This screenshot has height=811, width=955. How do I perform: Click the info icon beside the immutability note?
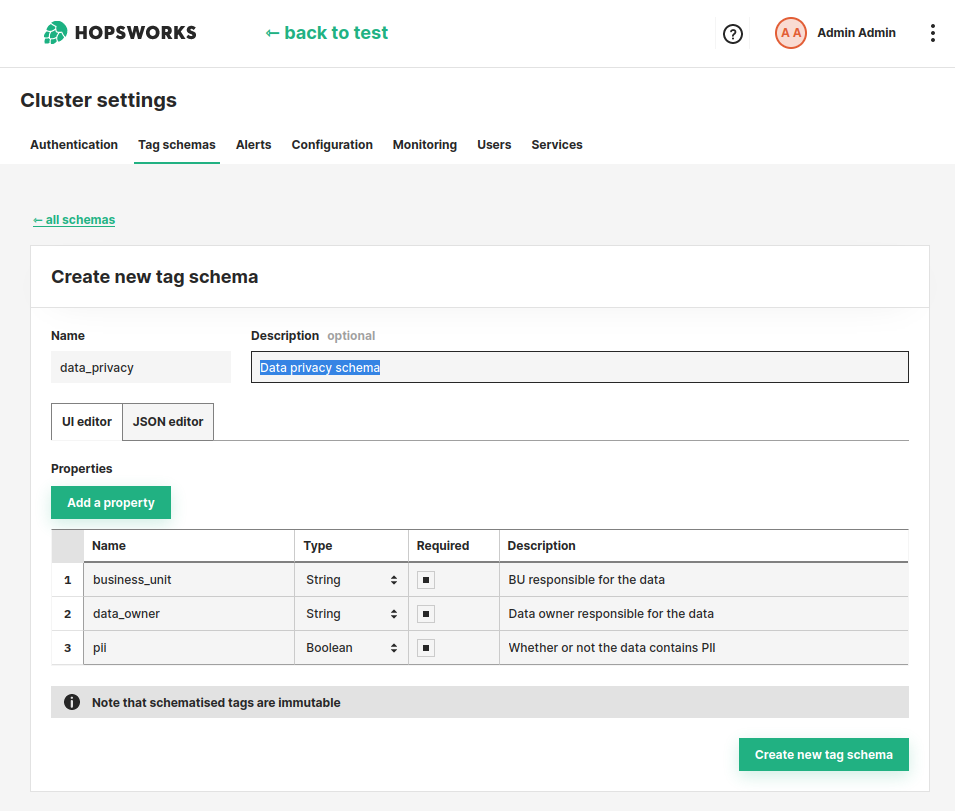(x=71, y=702)
